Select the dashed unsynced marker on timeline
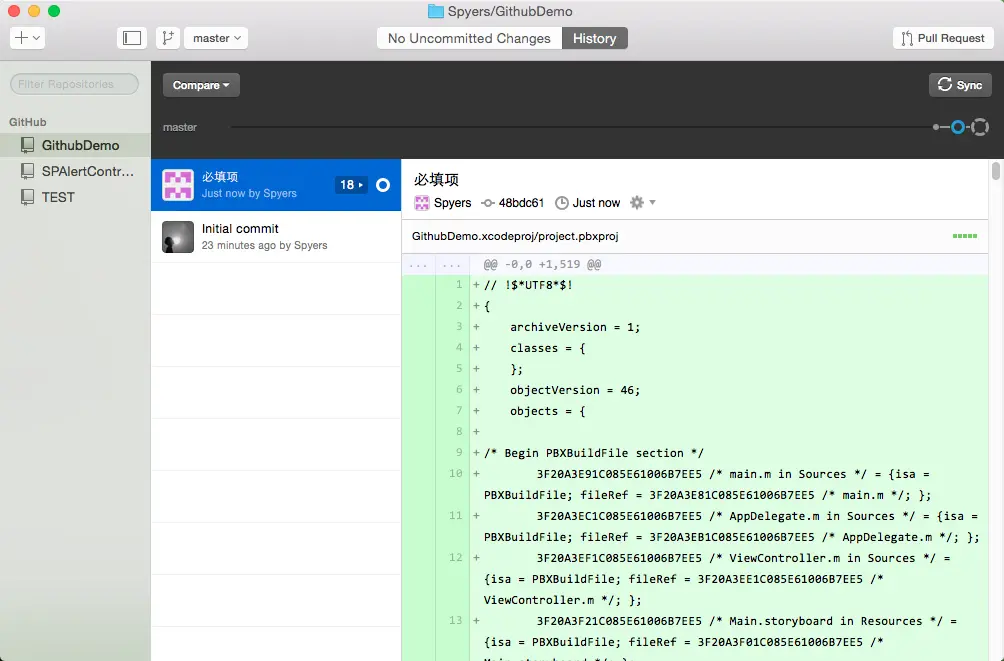1004x661 pixels. coord(980,127)
